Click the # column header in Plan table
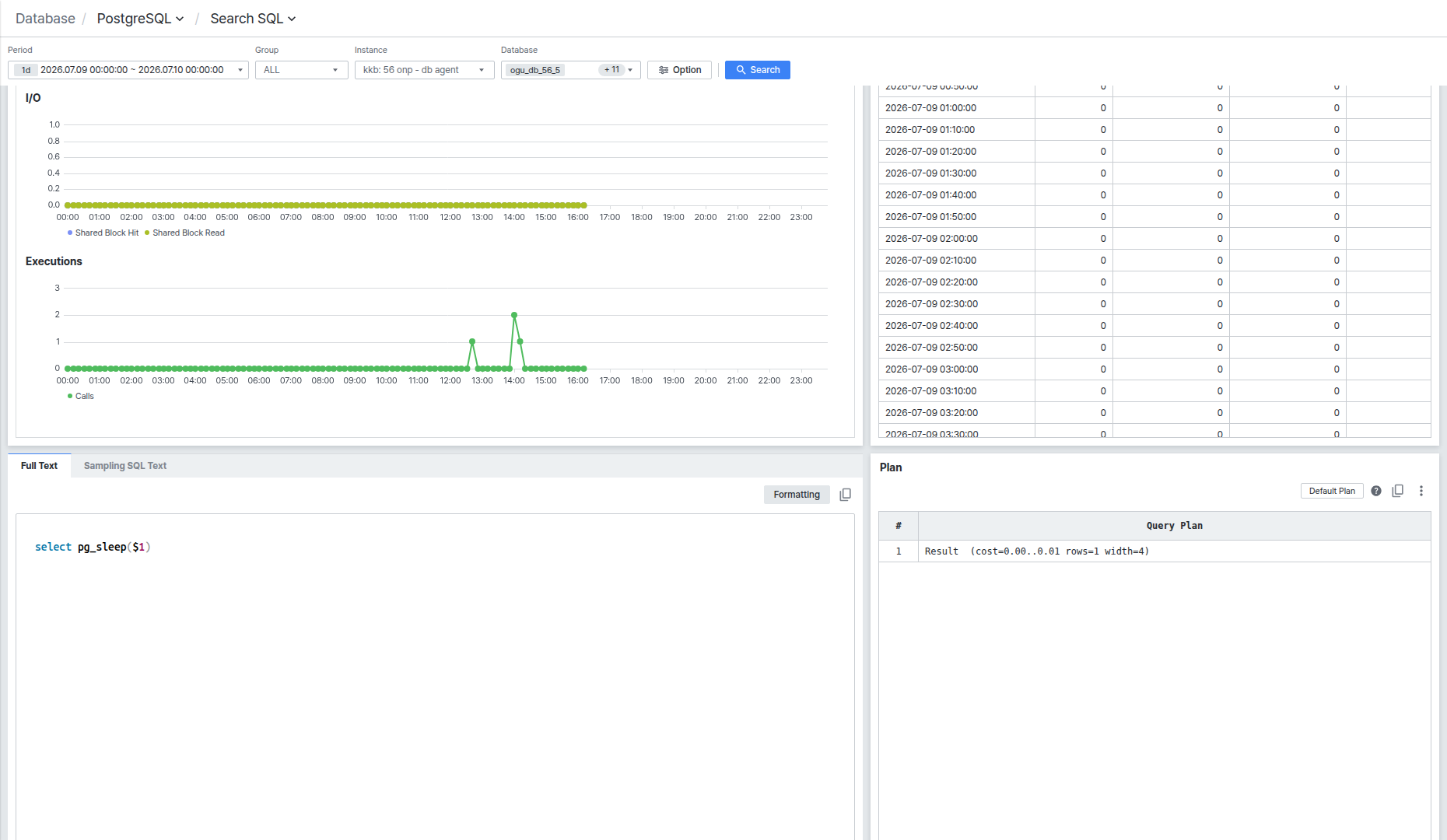Screen dimensions: 1447x840 pyautogui.click(x=899, y=526)
